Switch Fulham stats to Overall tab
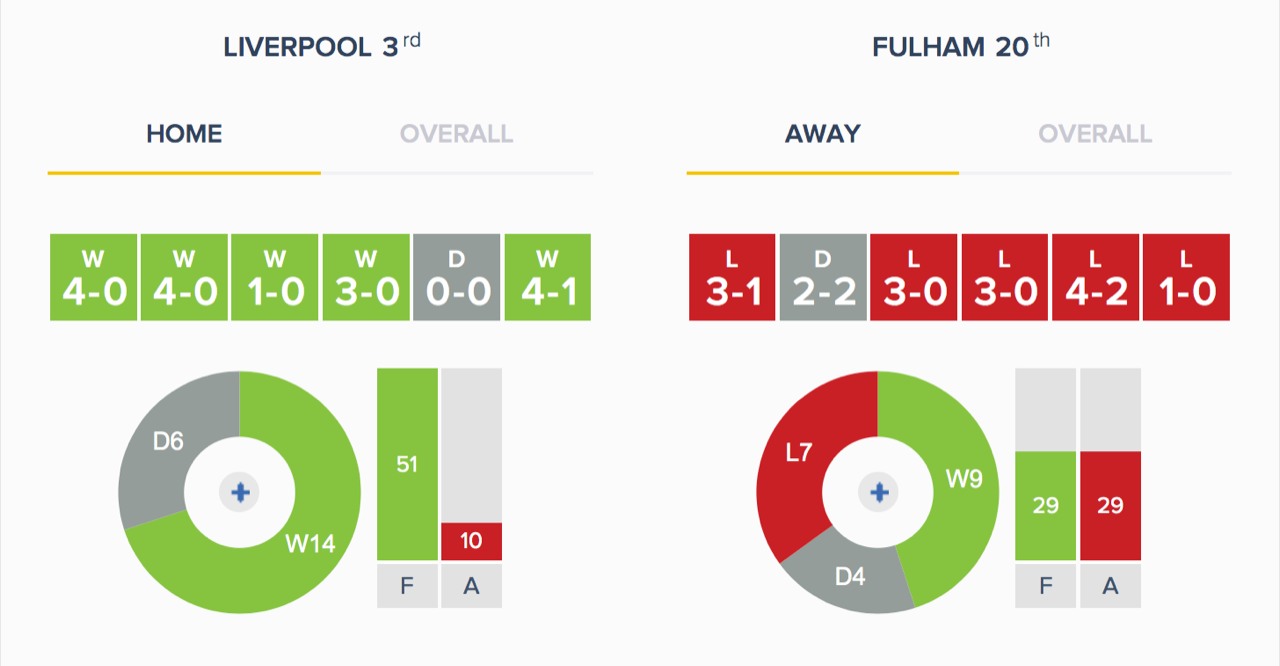 (1095, 134)
